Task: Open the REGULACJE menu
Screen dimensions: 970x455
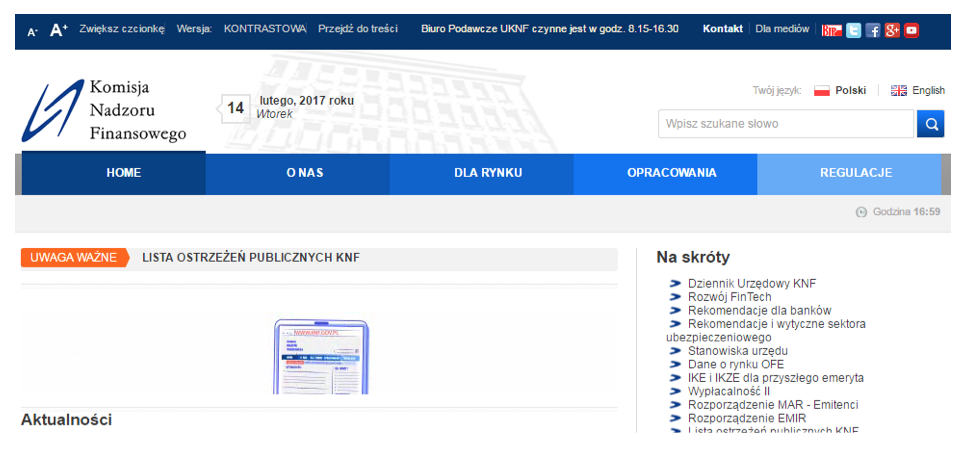Action: tap(849, 173)
